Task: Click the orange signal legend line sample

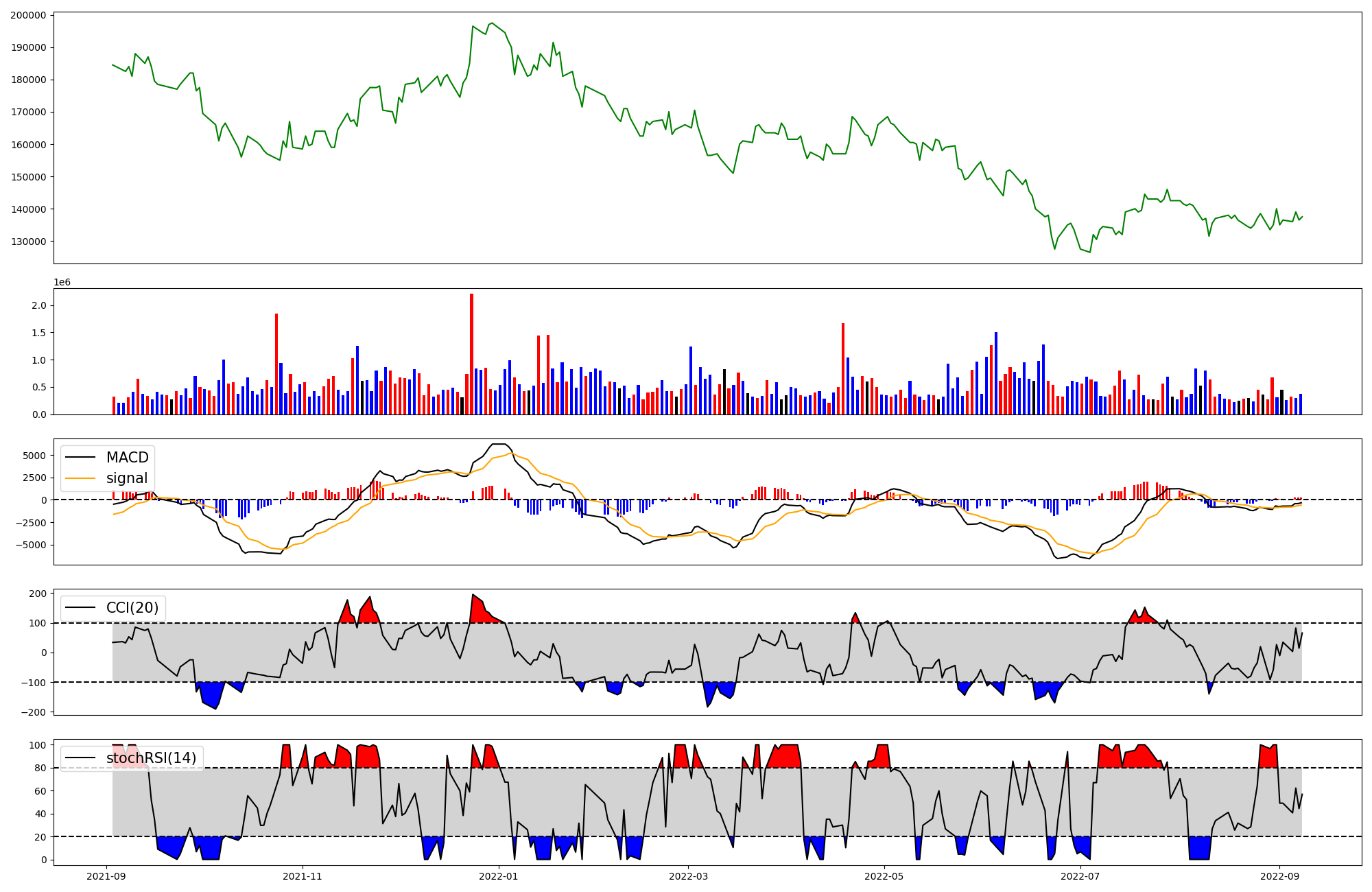Action: [82, 478]
